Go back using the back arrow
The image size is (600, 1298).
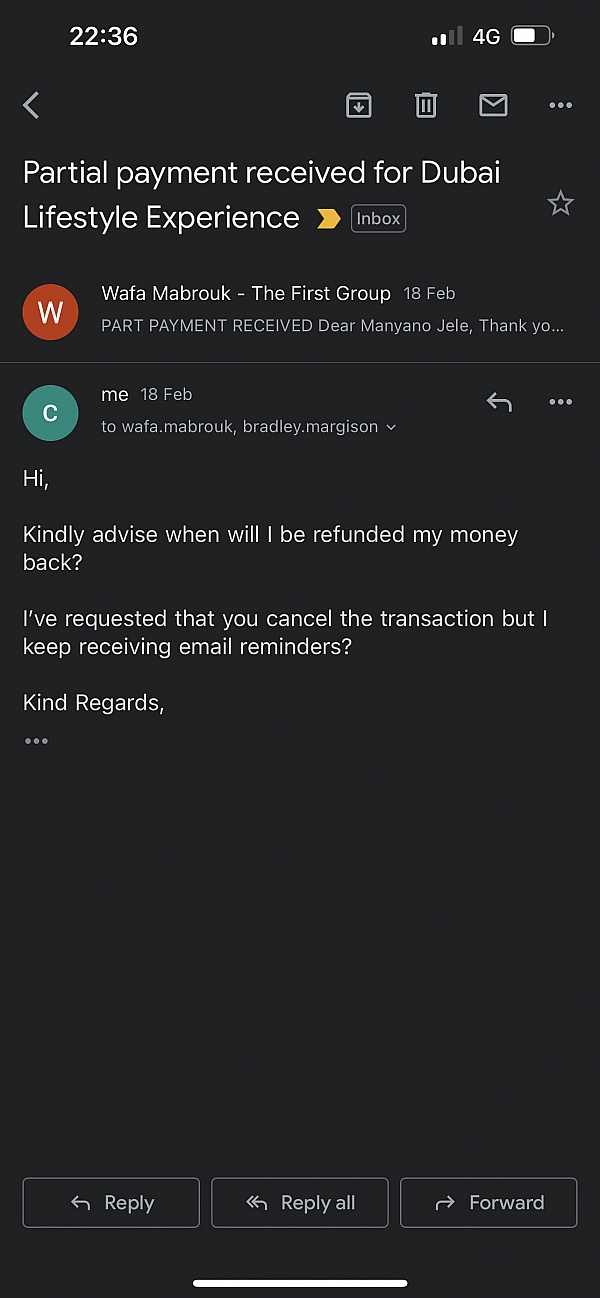pos(32,105)
